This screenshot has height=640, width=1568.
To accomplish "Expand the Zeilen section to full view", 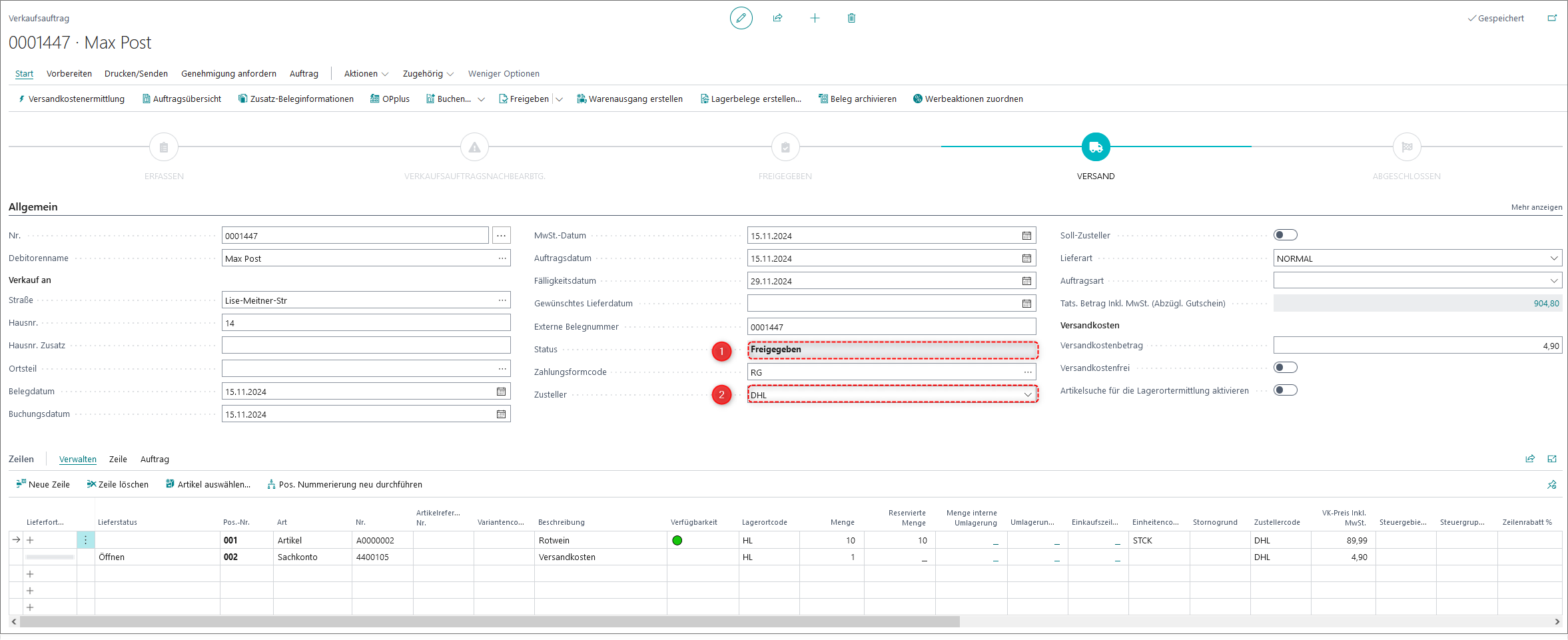I will 1552,459.
